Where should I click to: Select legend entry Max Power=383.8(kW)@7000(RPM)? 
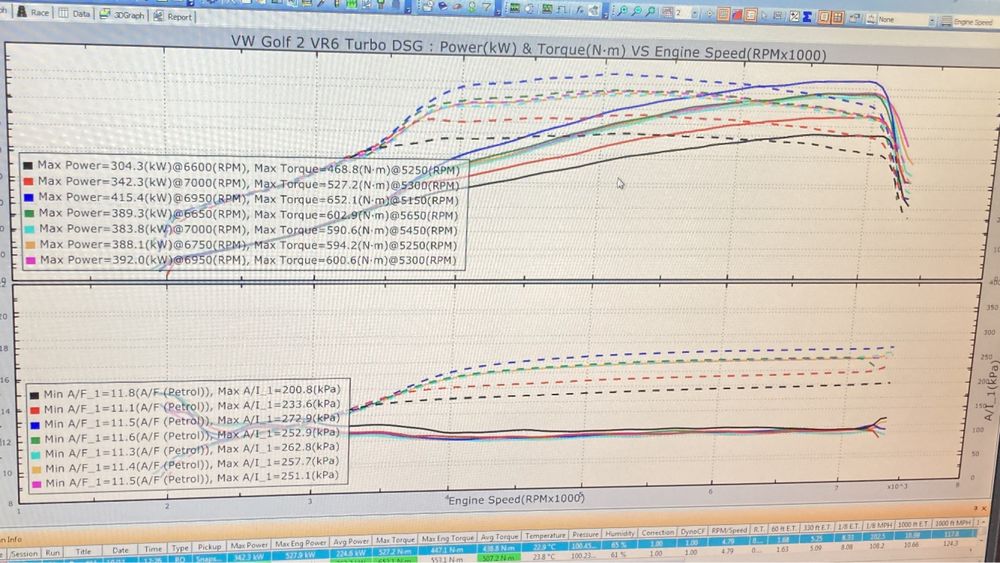coord(241,230)
